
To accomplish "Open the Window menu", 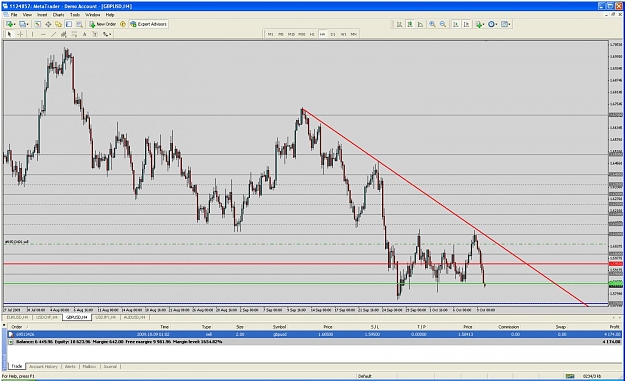I will pyautogui.click(x=92, y=15).
